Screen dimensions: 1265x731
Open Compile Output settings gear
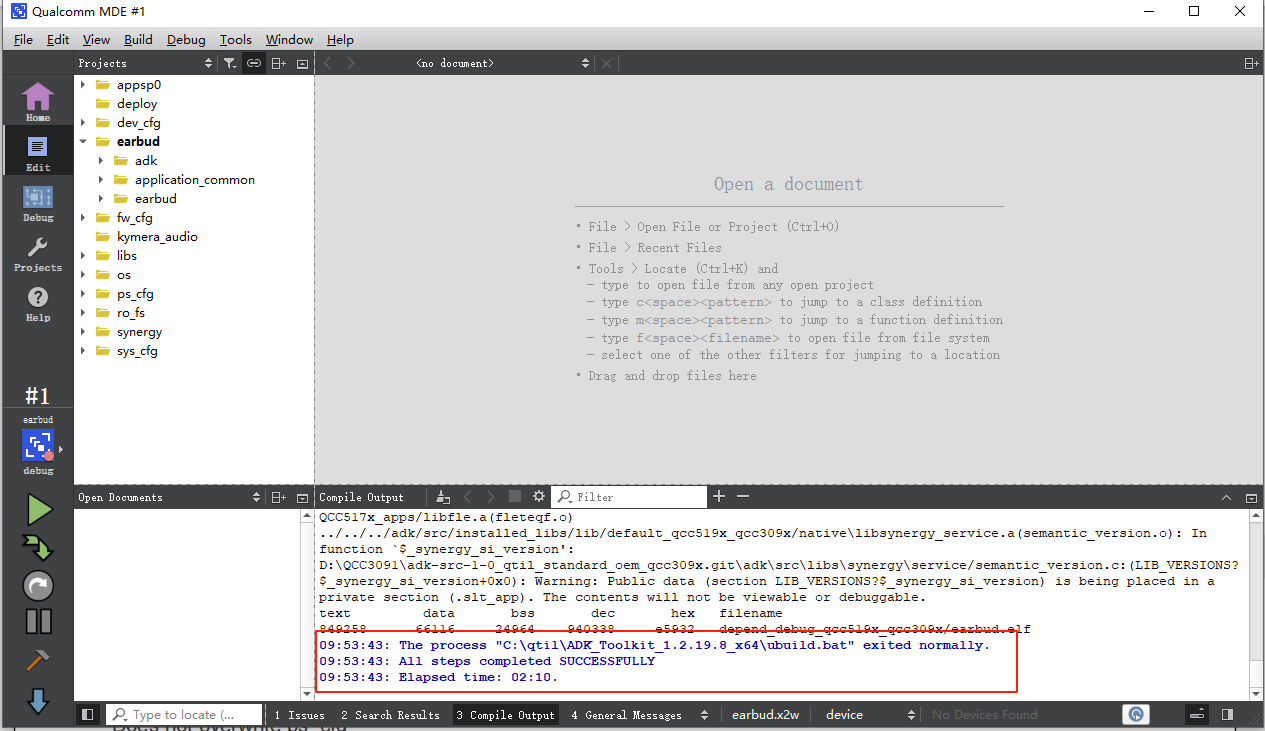539,497
